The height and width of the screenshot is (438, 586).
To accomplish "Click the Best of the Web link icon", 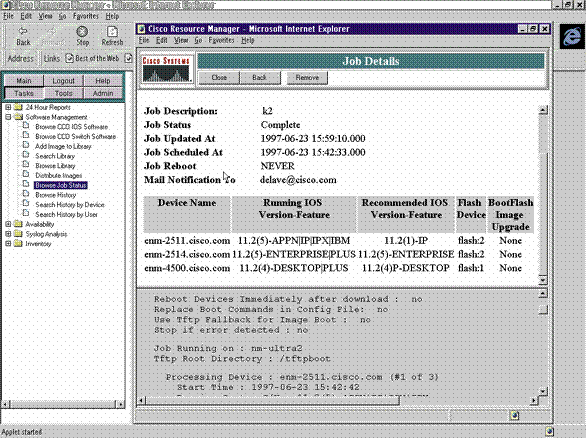I will pyautogui.click(x=69, y=58).
